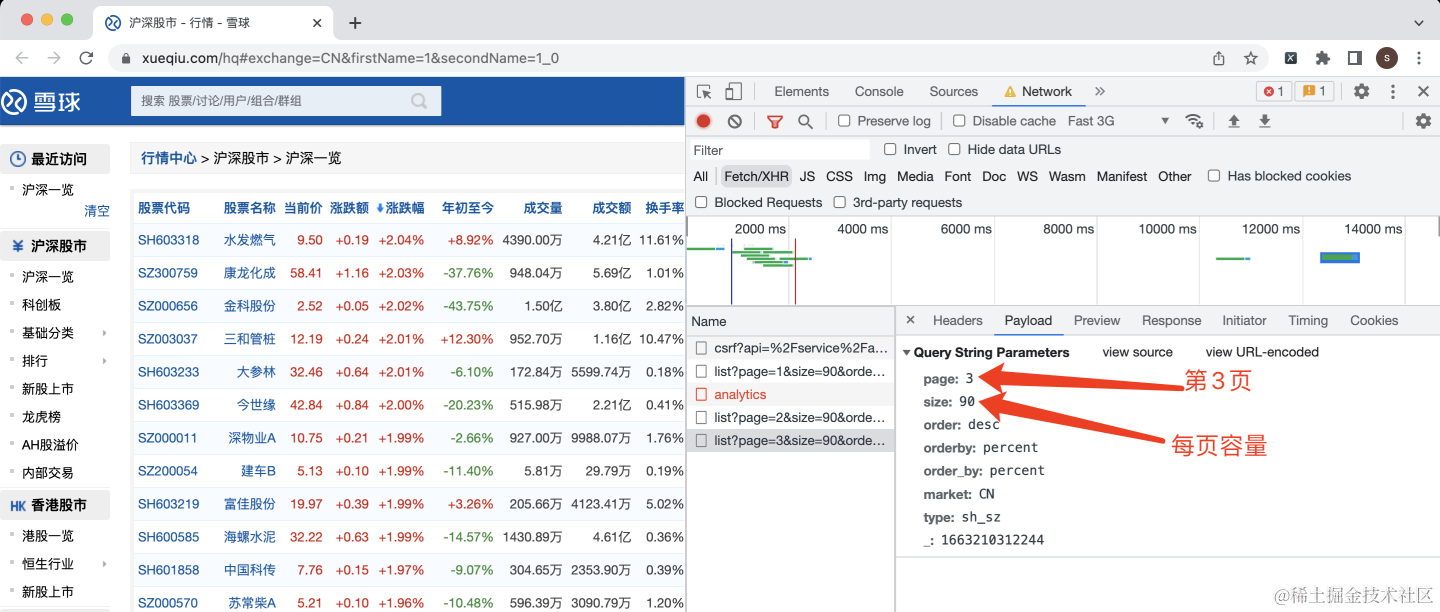1440x612 pixels.
Task: Select the analytics request row
Action: pos(791,394)
